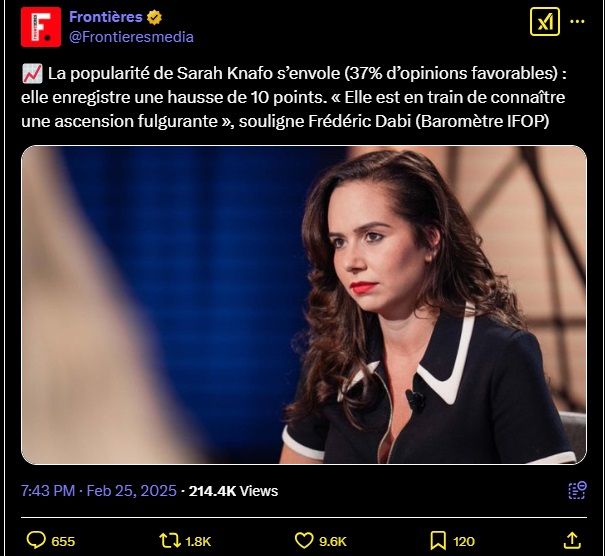605x556 pixels.
Task: Open the reader context icon
Action: (x=577, y=490)
